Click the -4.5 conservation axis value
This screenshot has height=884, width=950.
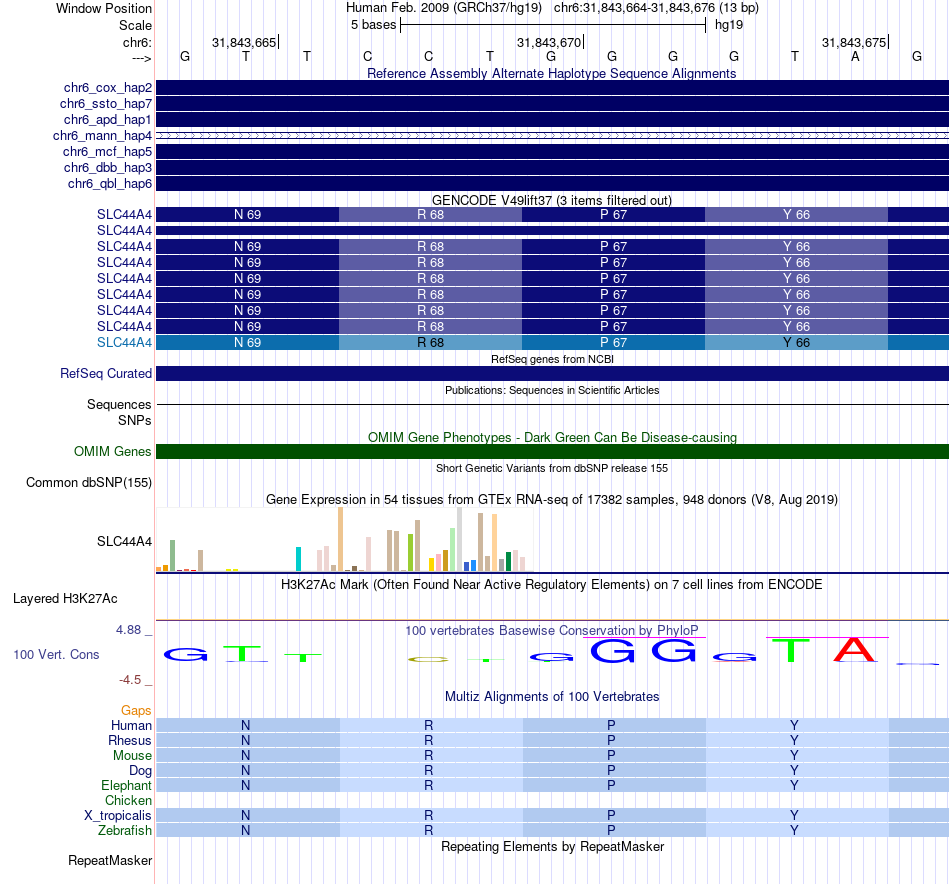tap(130, 680)
